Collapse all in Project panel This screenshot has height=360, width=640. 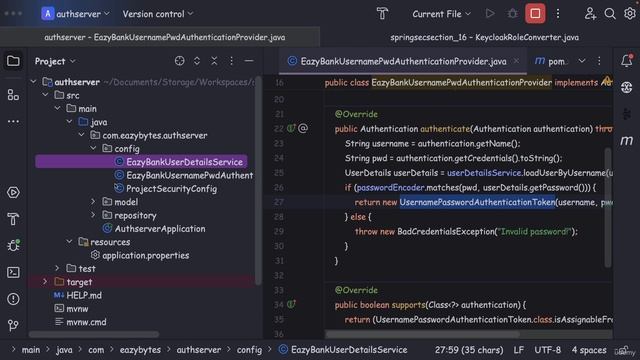pos(214,61)
